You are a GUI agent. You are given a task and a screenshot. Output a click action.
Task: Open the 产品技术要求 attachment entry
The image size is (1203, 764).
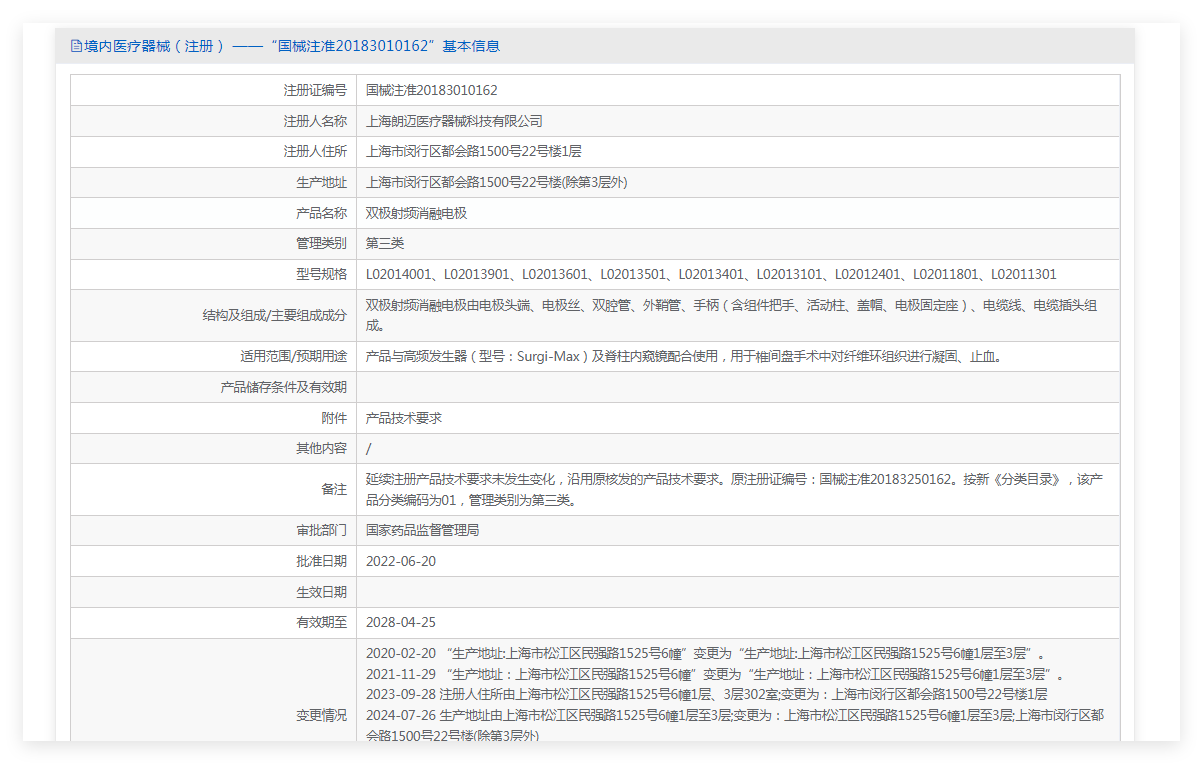tap(403, 418)
